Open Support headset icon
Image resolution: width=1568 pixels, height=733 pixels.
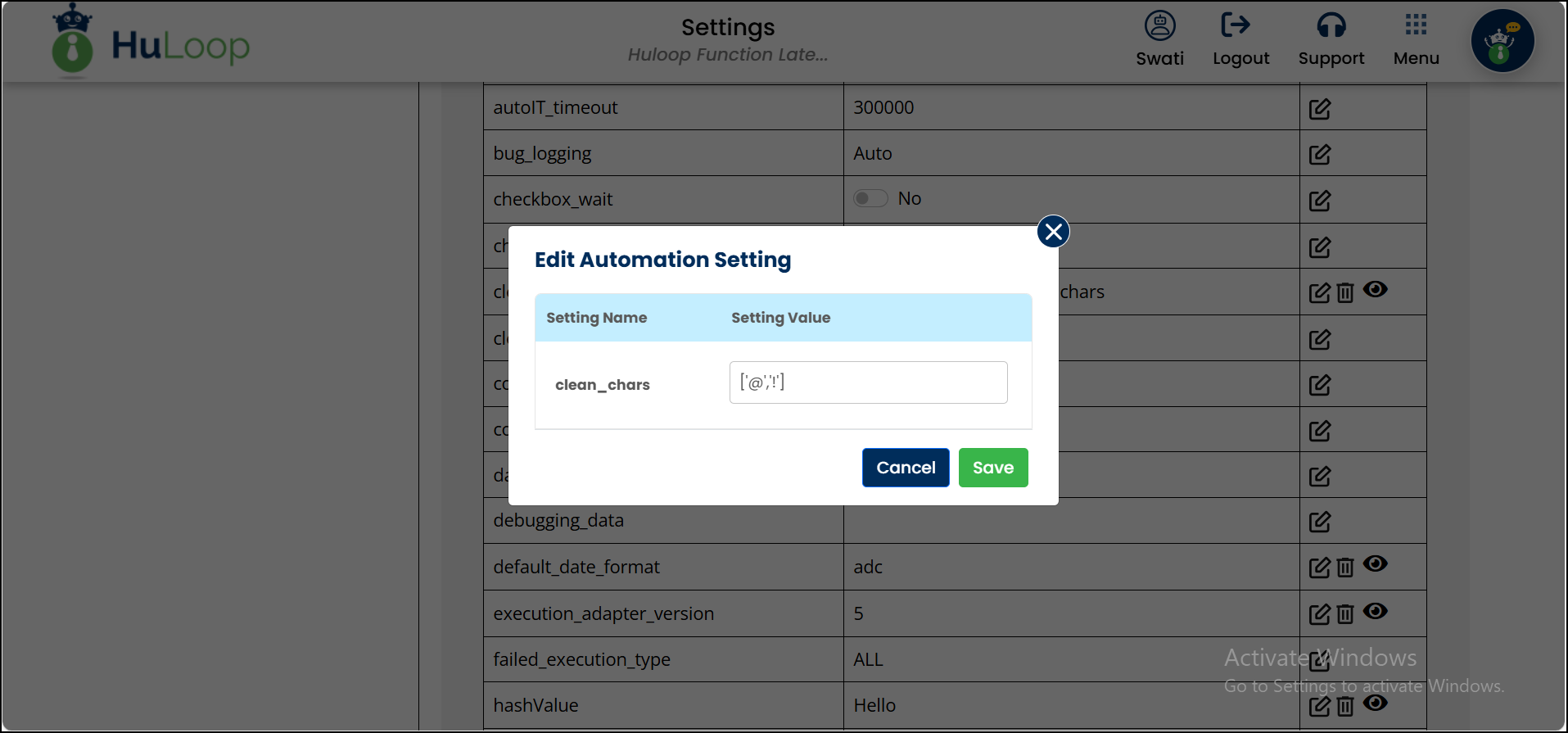click(1331, 25)
